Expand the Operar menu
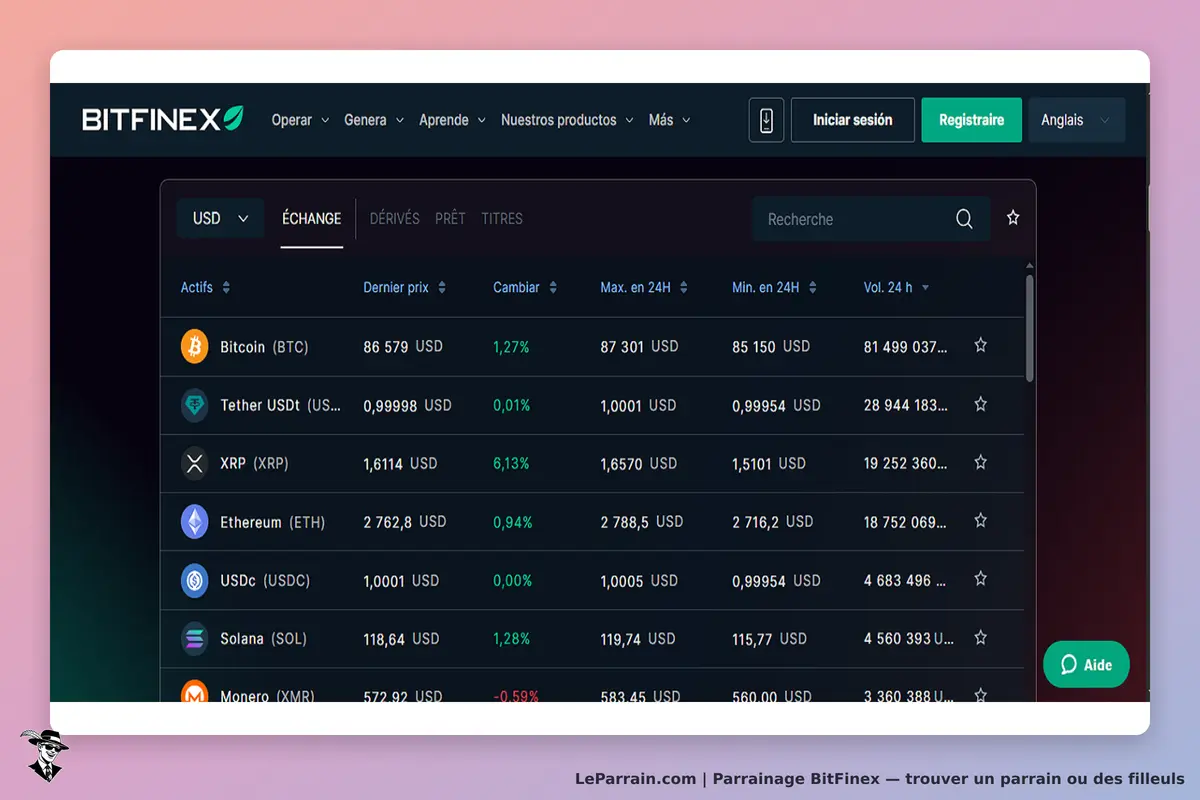The height and width of the screenshot is (800, 1200). tap(300, 120)
